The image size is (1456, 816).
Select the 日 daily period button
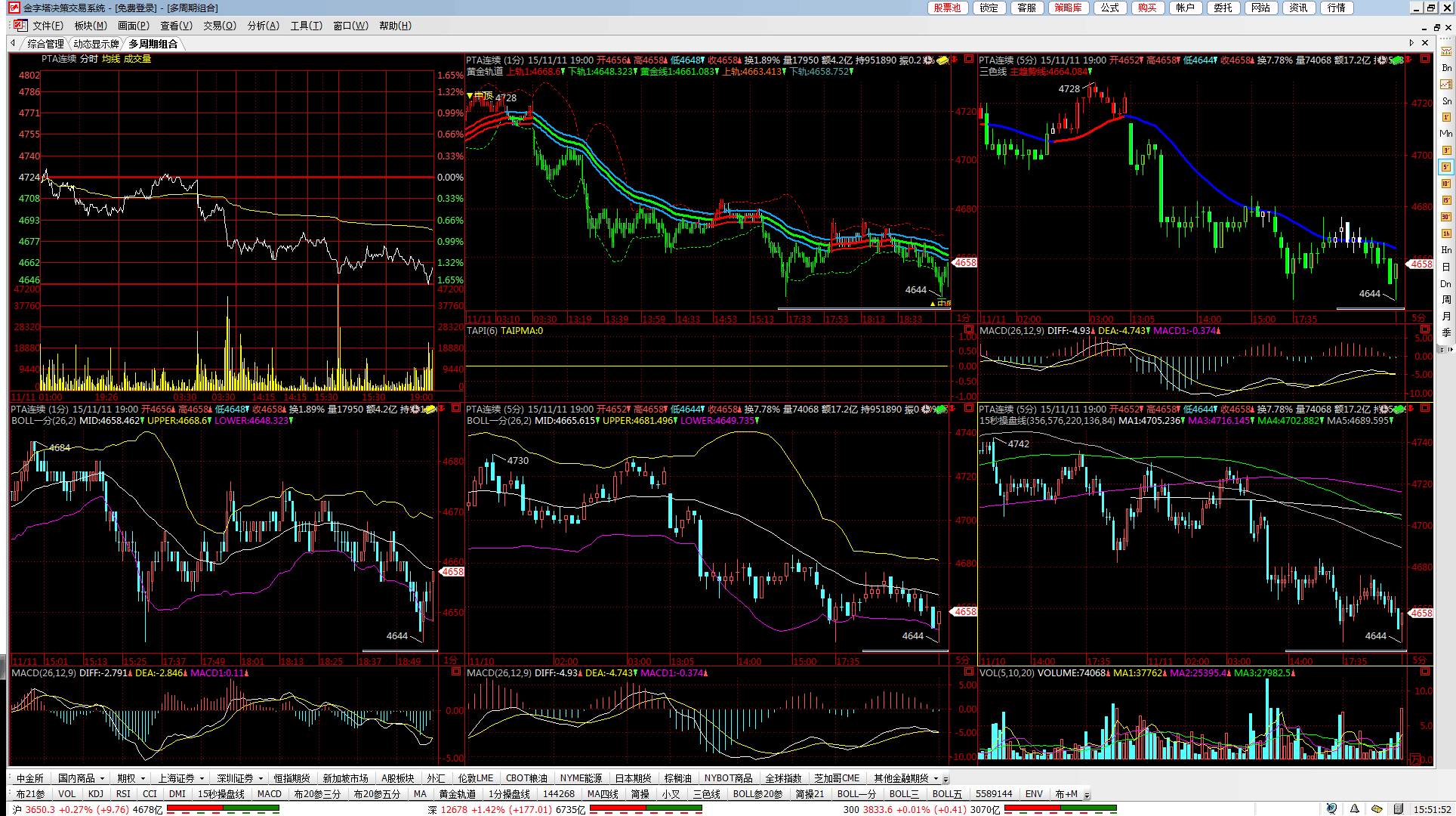(x=1446, y=267)
